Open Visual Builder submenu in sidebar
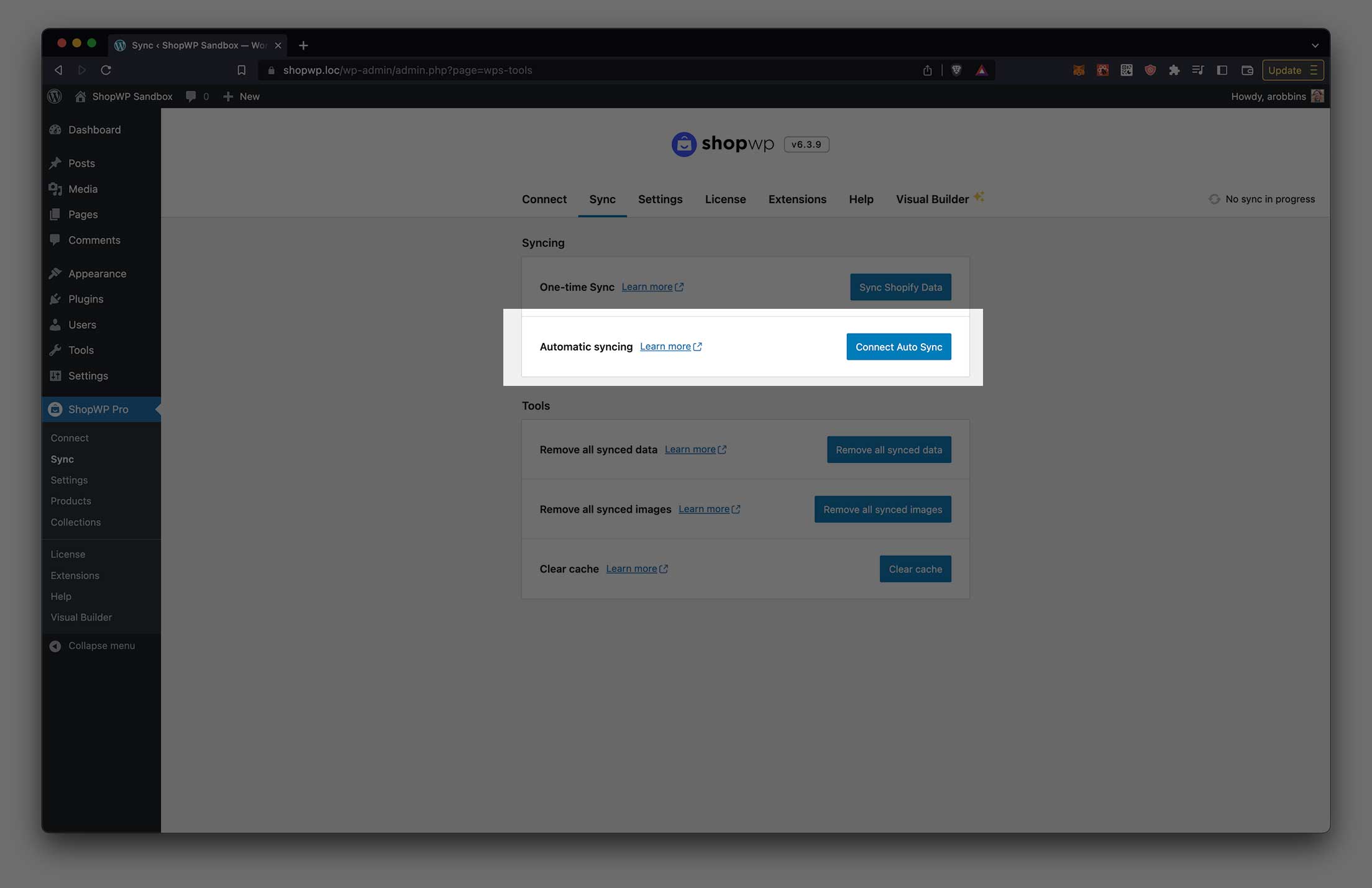Image resolution: width=1372 pixels, height=888 pixels. [81, 617]
